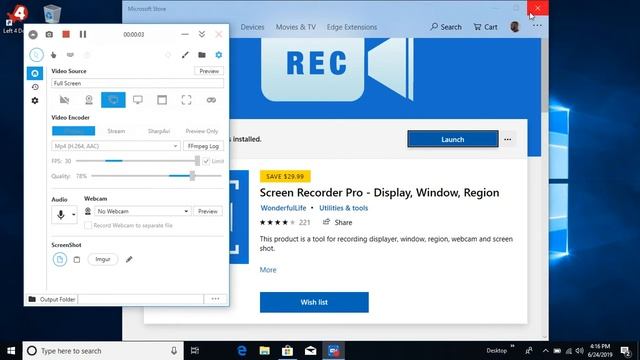Select the highlighted FFmpeg encoder tab
The height and width of the screenshot is (360, 640).
73,131
